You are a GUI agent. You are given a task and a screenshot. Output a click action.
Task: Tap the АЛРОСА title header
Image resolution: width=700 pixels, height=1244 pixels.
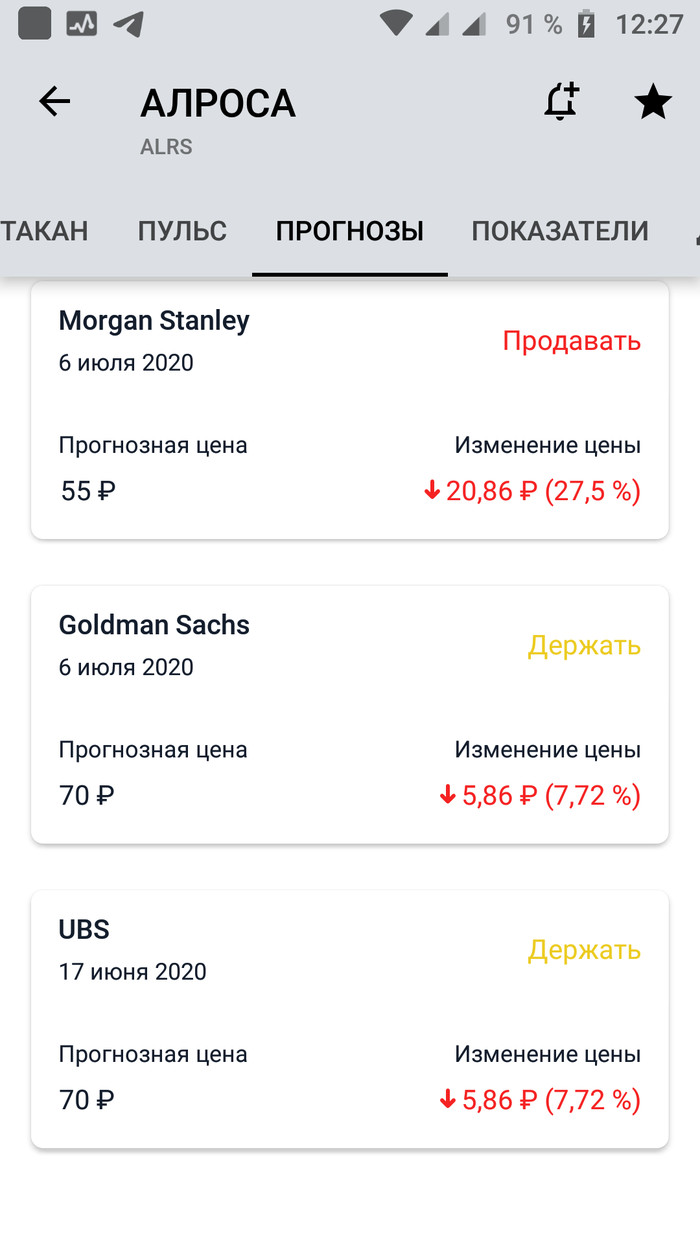coord(218,103)
